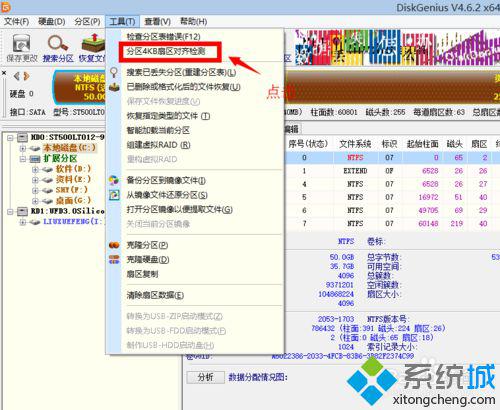Image resolution: width=500 pixels, height=410 pixels.
Task: Choose 检查分区表错误(F12) menu entry
Action: click(164, 36)
